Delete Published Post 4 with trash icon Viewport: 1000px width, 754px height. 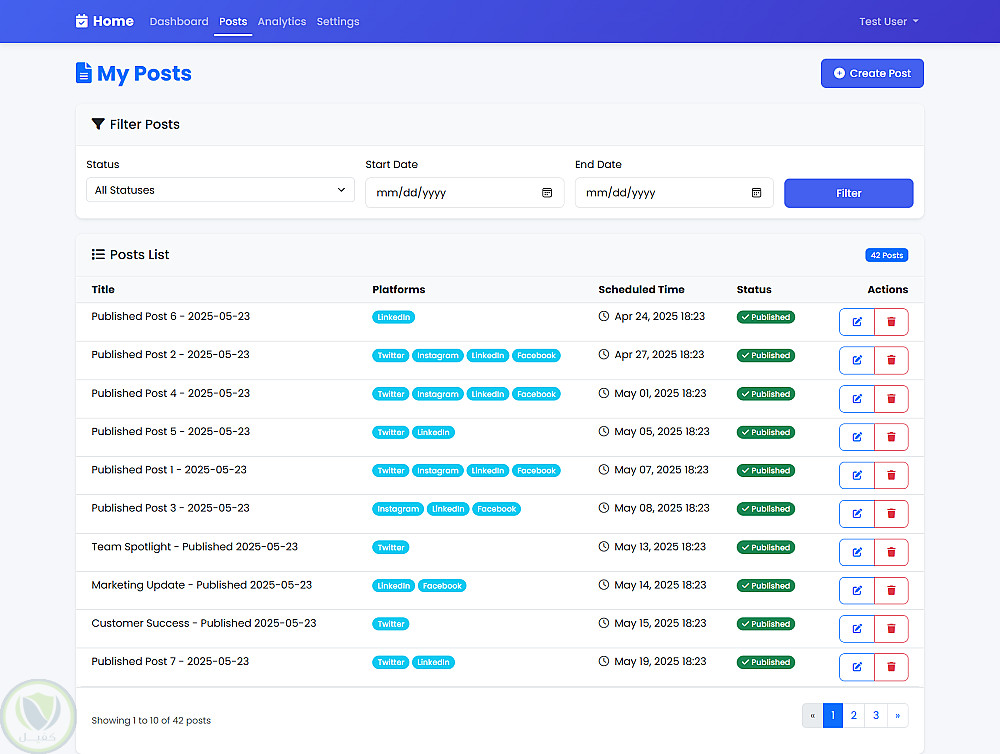coord(891,399)
